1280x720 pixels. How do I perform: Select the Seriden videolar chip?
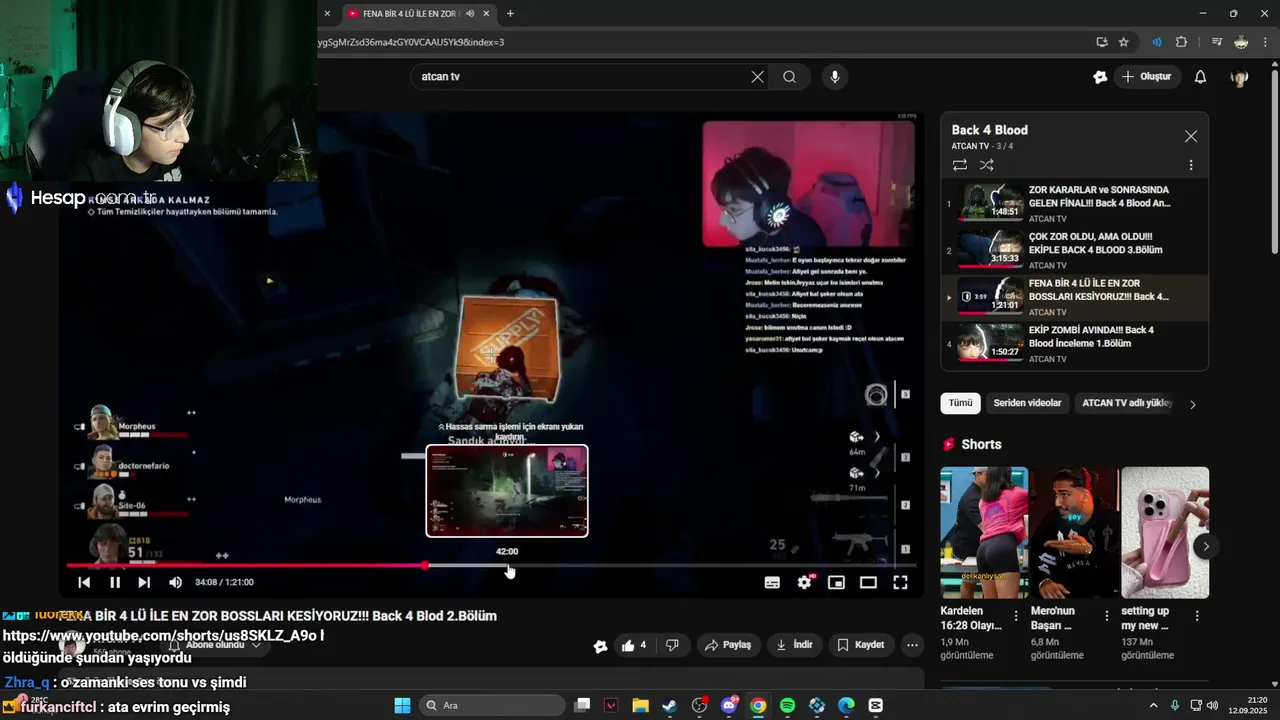(x=1027, y=403)
